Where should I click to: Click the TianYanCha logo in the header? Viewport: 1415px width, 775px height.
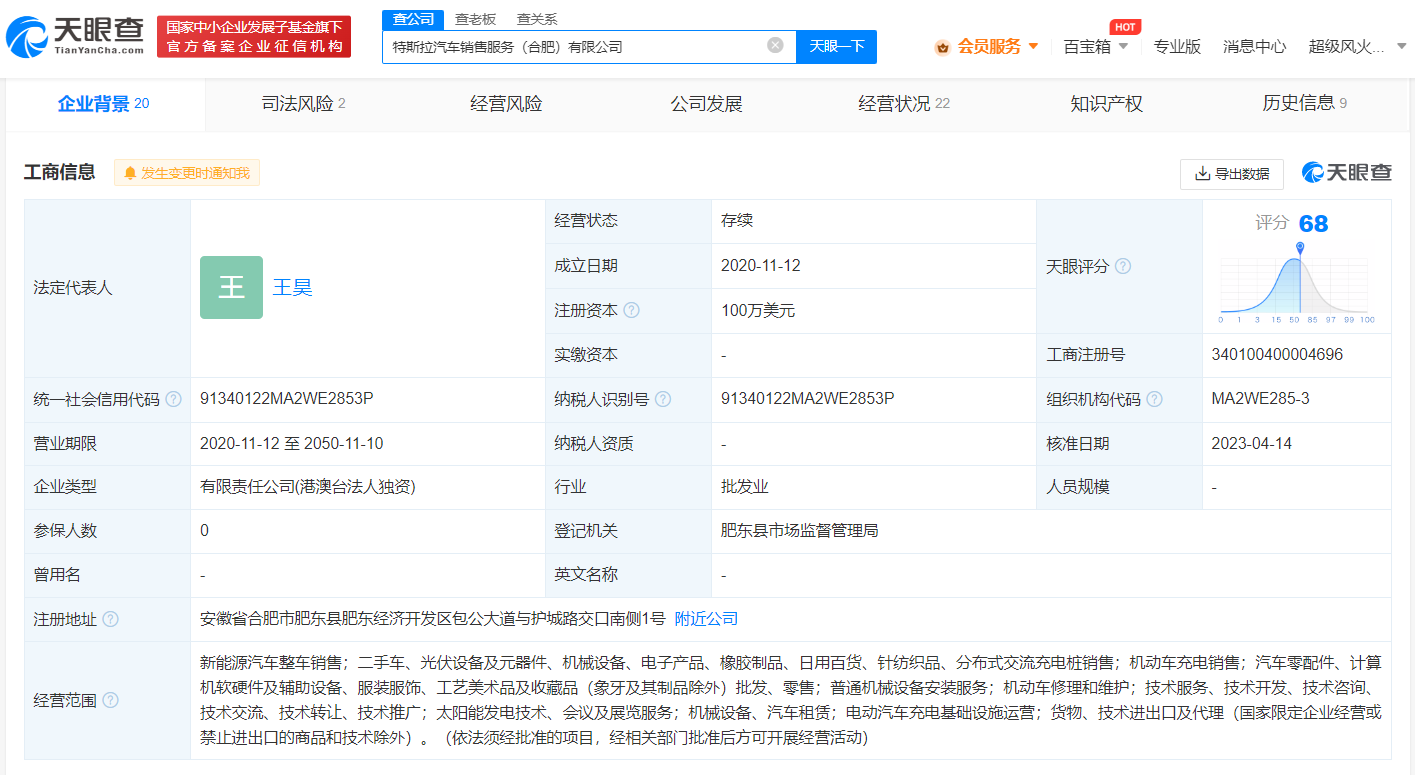pos(75,37)
